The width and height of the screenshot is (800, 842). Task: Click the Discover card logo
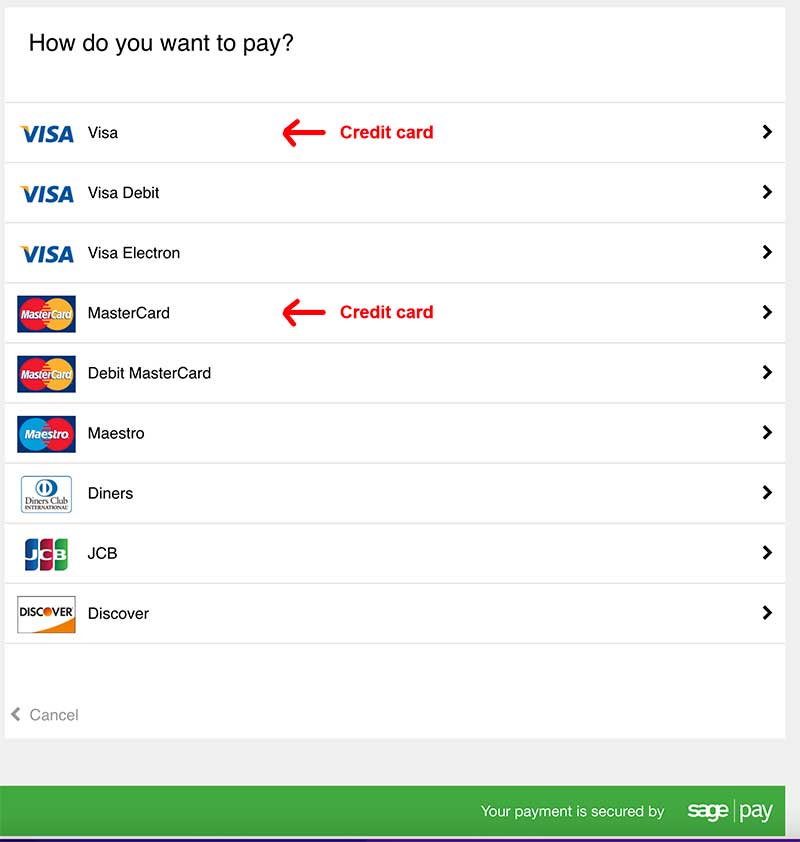click(x=46, y=613)
